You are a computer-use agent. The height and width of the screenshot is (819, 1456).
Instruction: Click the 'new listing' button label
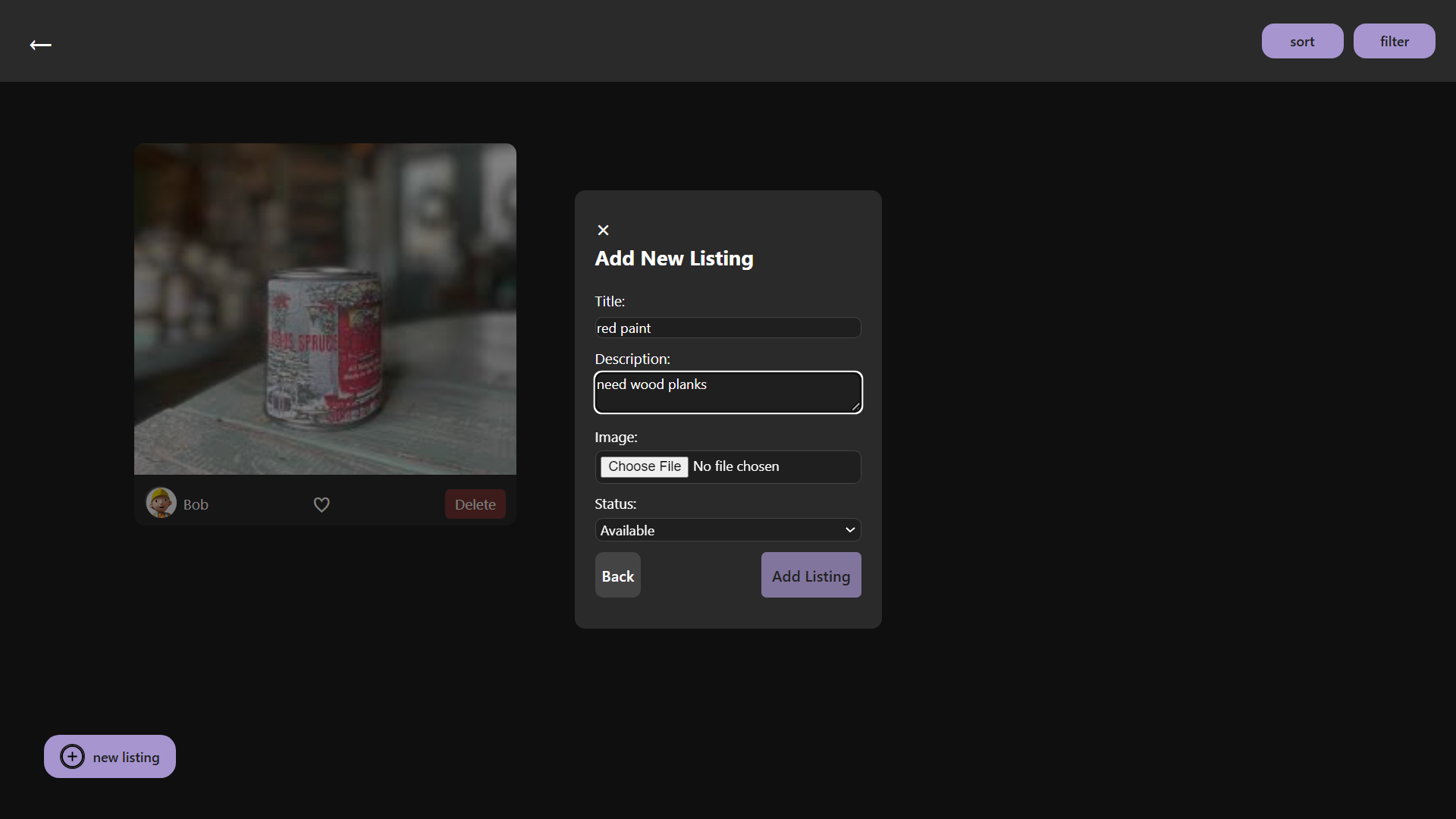pos(127,757)
